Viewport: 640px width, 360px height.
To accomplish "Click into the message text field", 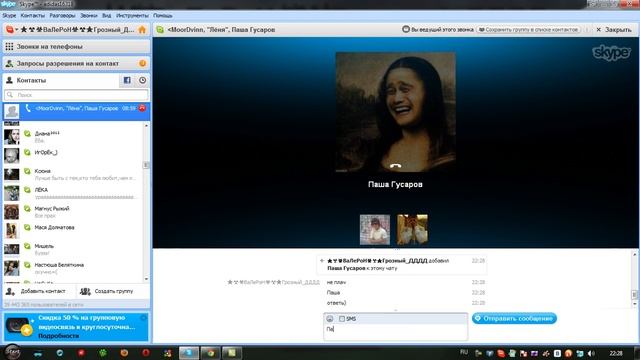I will 396,332.
